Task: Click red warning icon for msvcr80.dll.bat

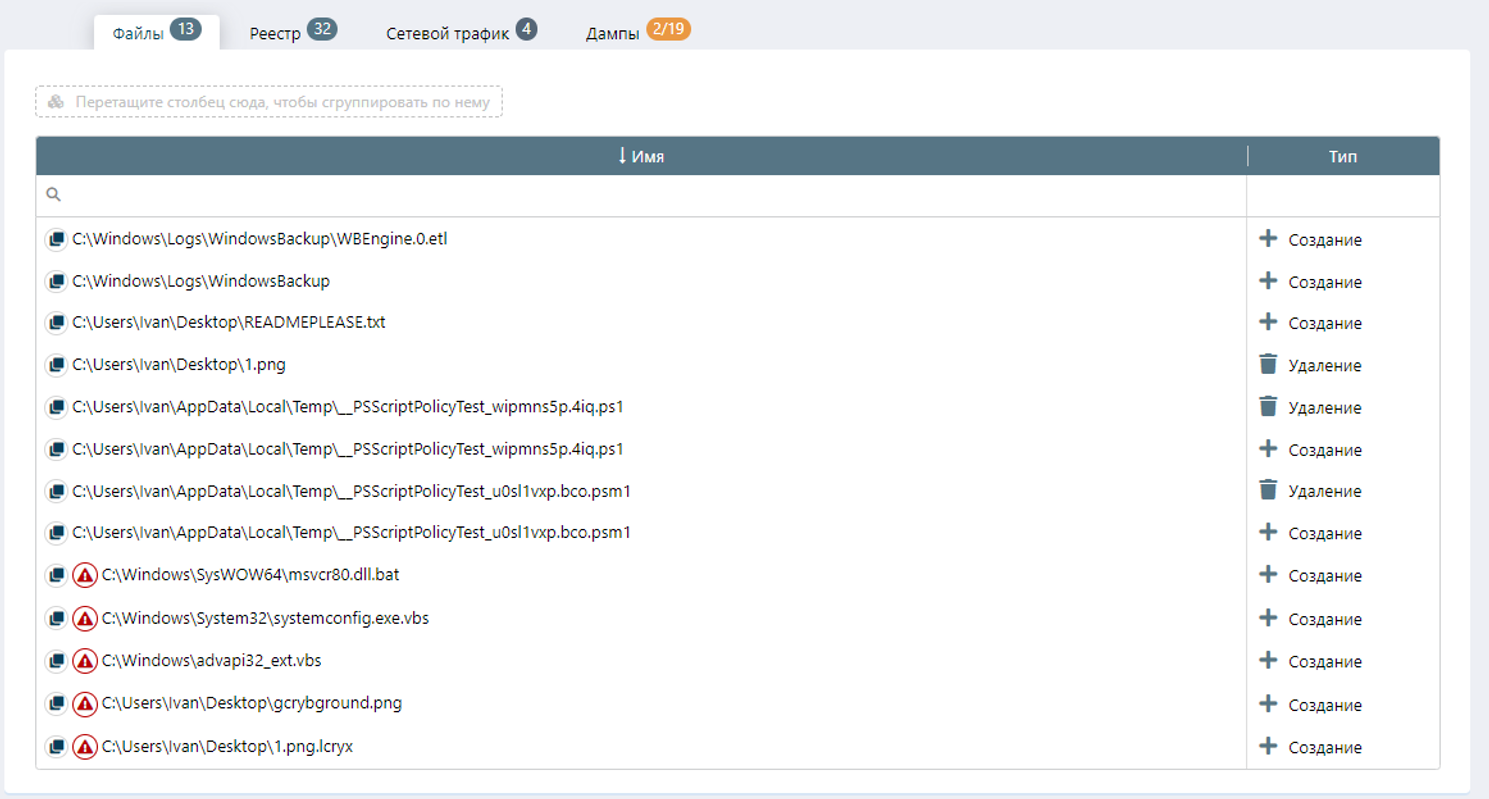Action: pyautogui.click(x=85, y=576)
